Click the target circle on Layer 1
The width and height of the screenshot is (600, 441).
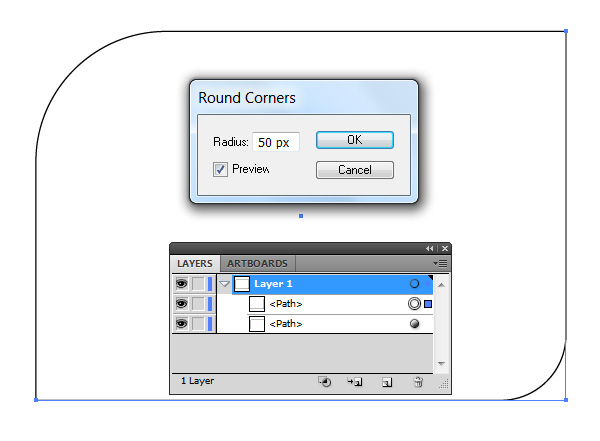(414, 284)
